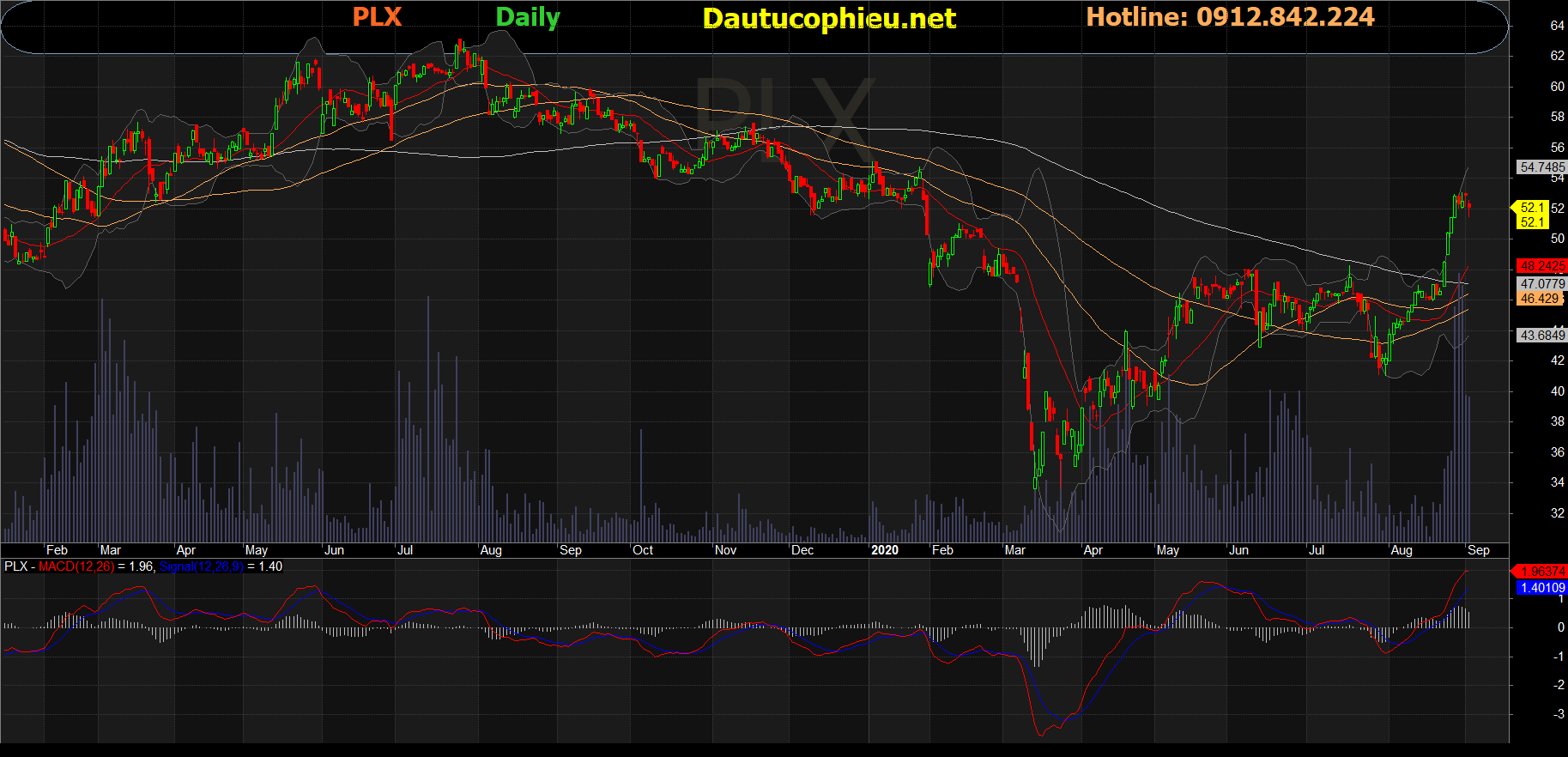Click the Oct month marker on time axis
The height and width of the screenshot is (757, 1568).
(643, 550)
